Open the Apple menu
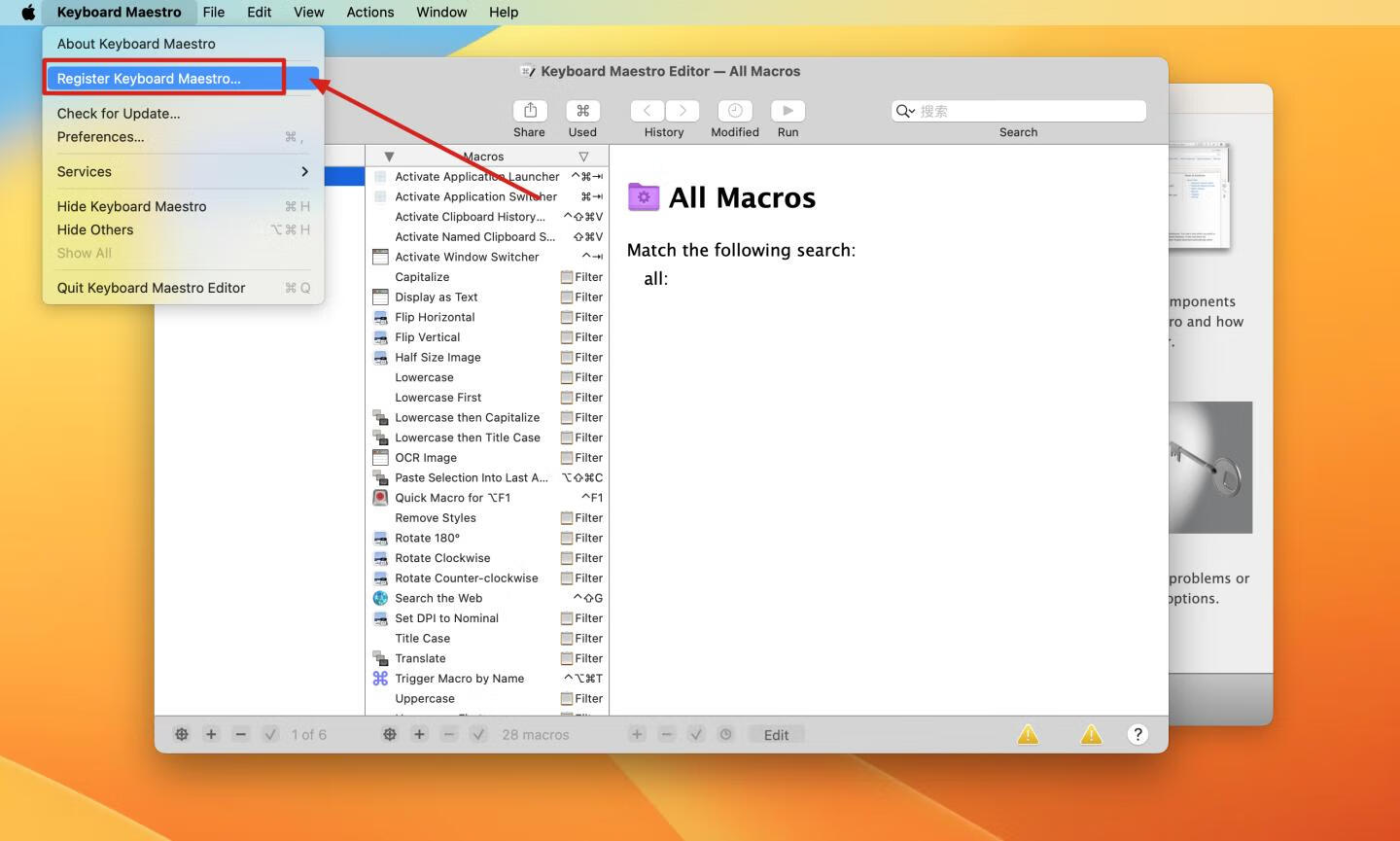Viewport: 1400px width, 841px height. [28, 13]
